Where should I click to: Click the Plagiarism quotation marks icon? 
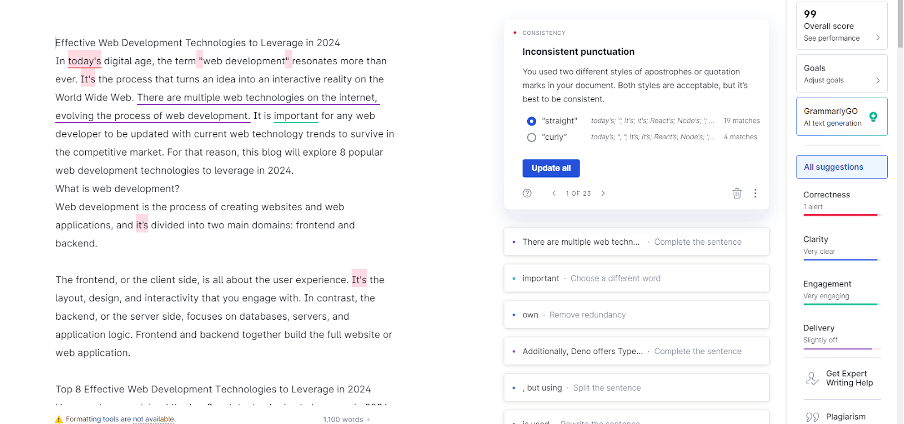pos(812,417)
